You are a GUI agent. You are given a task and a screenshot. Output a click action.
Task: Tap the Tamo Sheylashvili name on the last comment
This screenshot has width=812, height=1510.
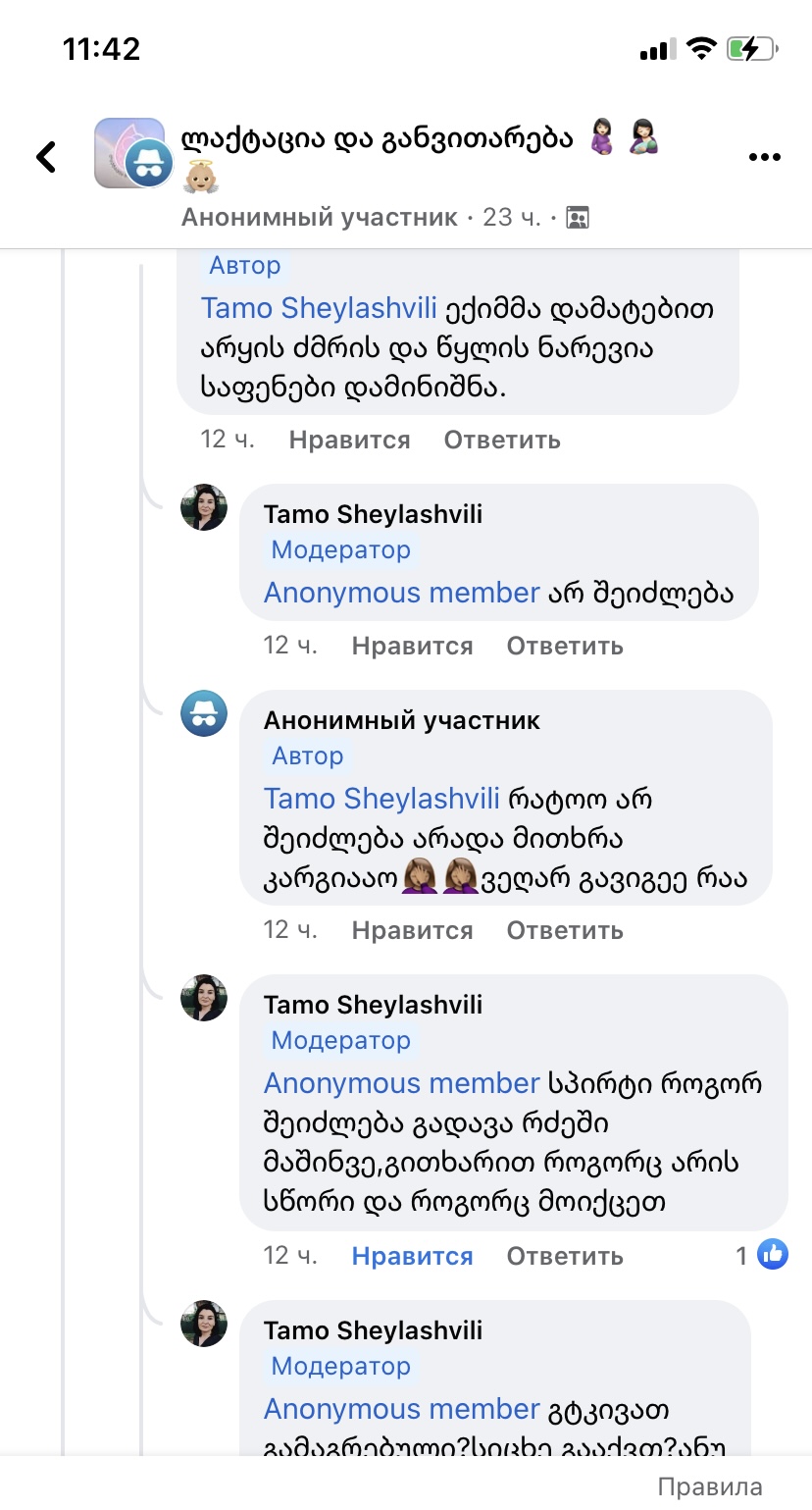click(373, 1330)
